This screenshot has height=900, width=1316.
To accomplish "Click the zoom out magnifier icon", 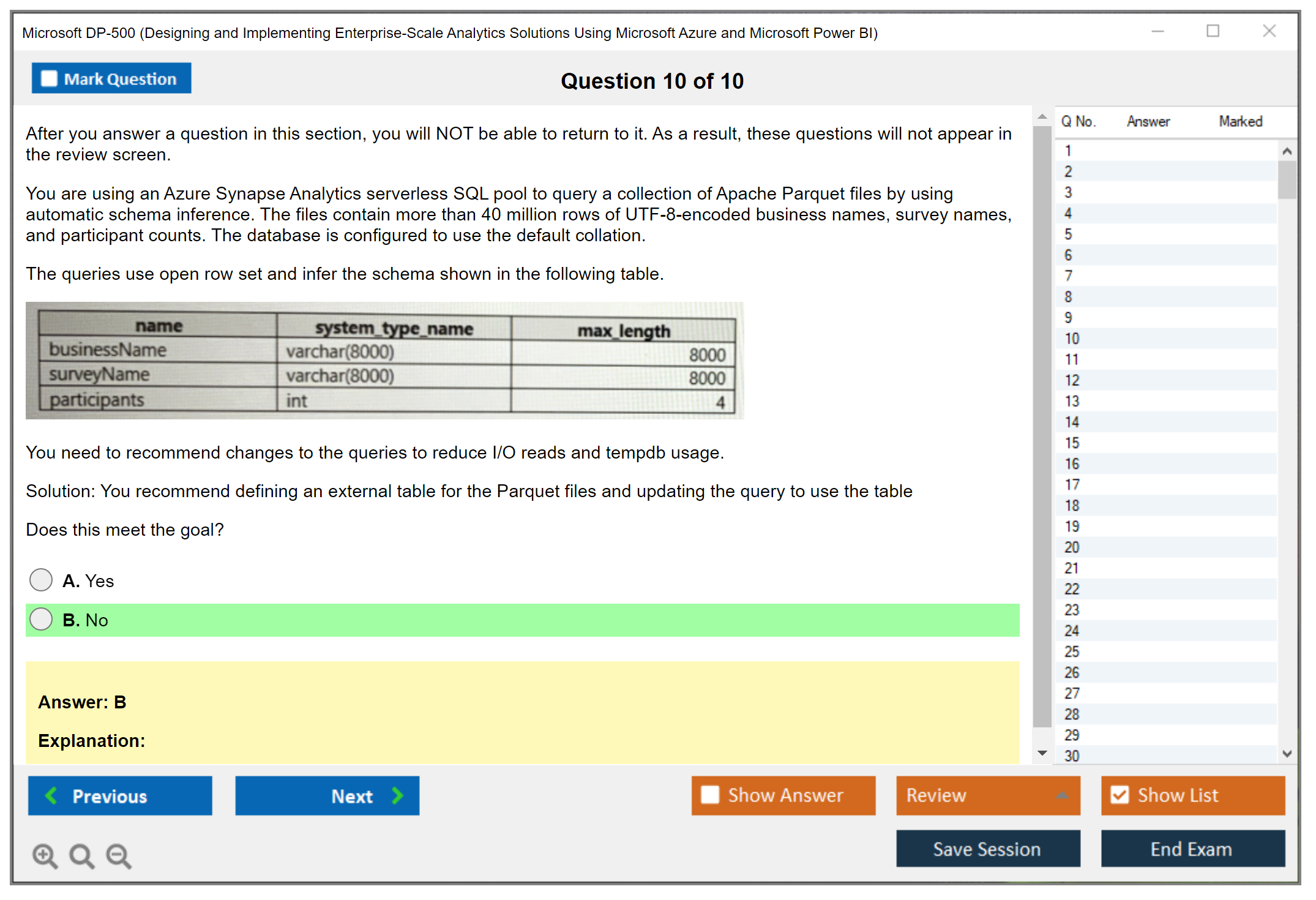I will point(118,855).
